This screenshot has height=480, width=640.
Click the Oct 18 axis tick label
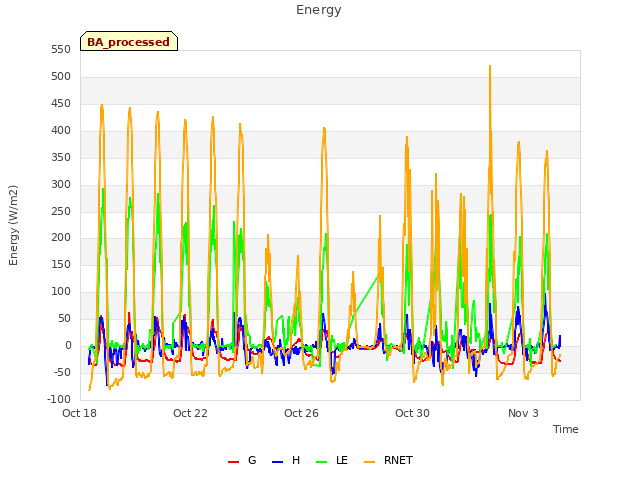(79, 413)
